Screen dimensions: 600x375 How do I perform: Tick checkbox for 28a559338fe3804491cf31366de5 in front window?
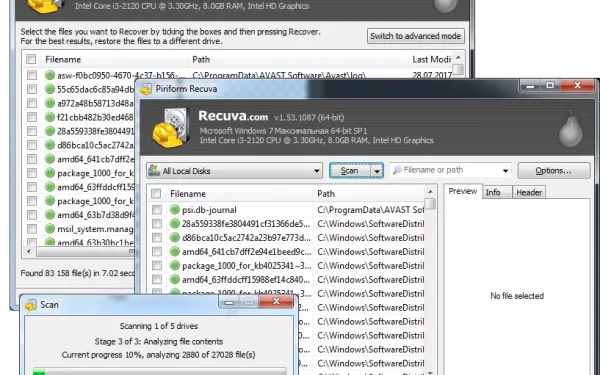point(157,223)
